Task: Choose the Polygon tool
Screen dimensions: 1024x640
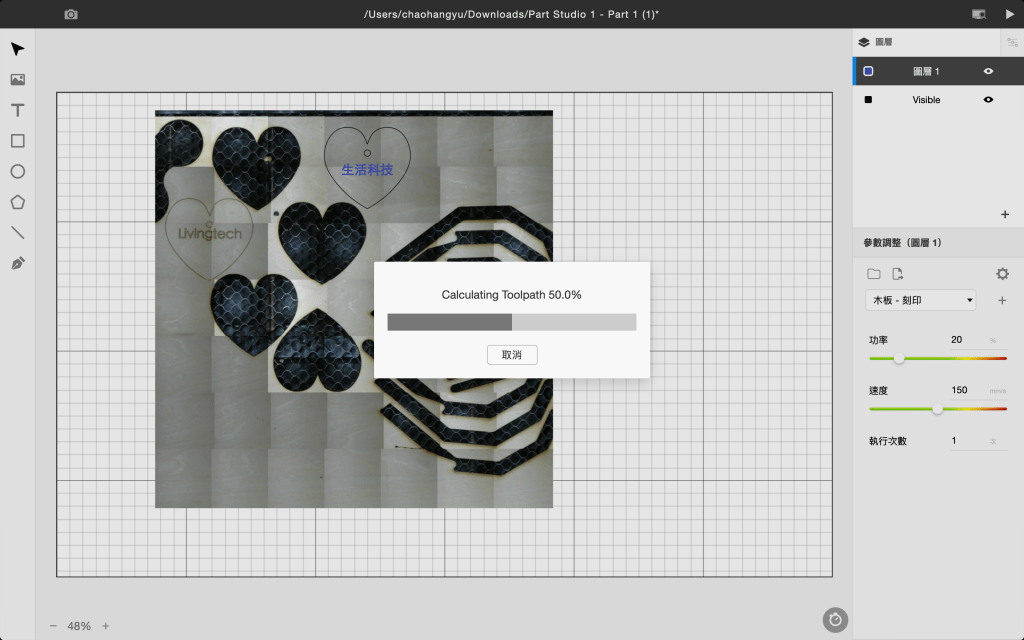Action: pyautogui.click(x=17, y=202)
